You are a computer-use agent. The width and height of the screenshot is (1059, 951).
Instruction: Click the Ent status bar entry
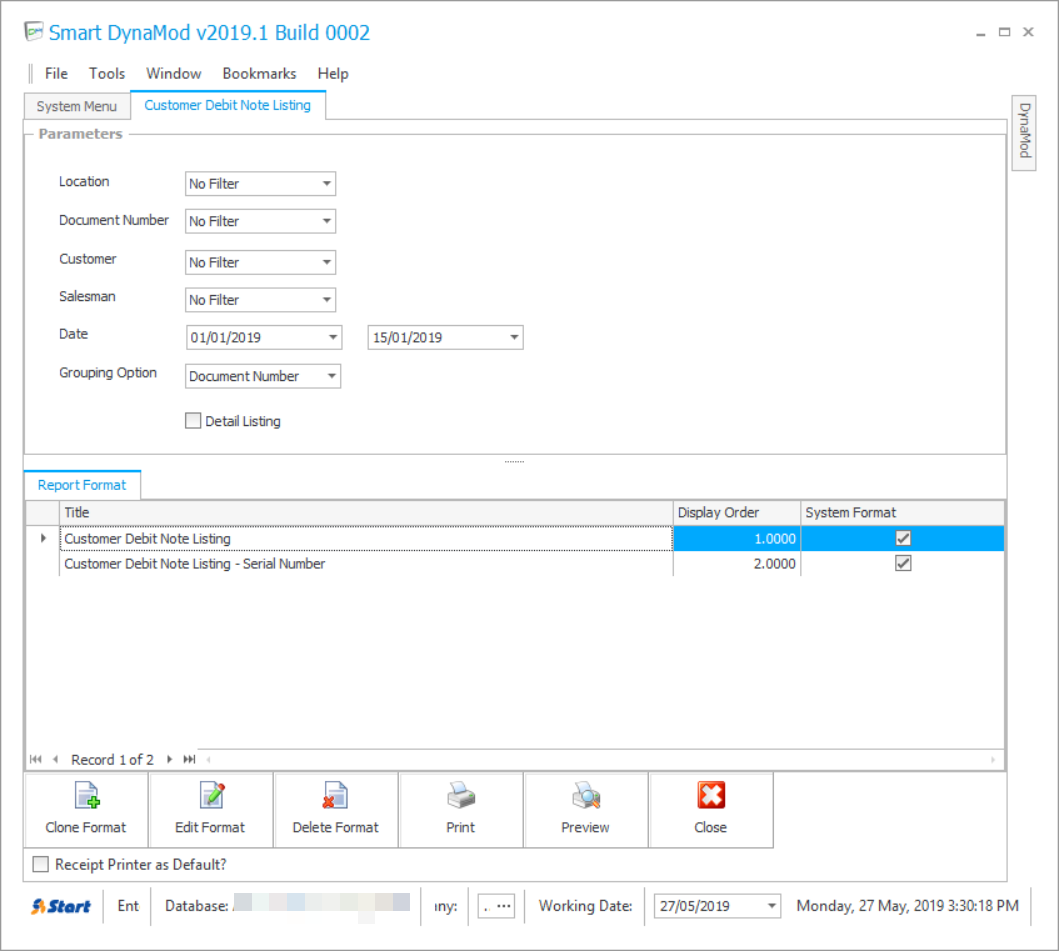pos(128,906)
